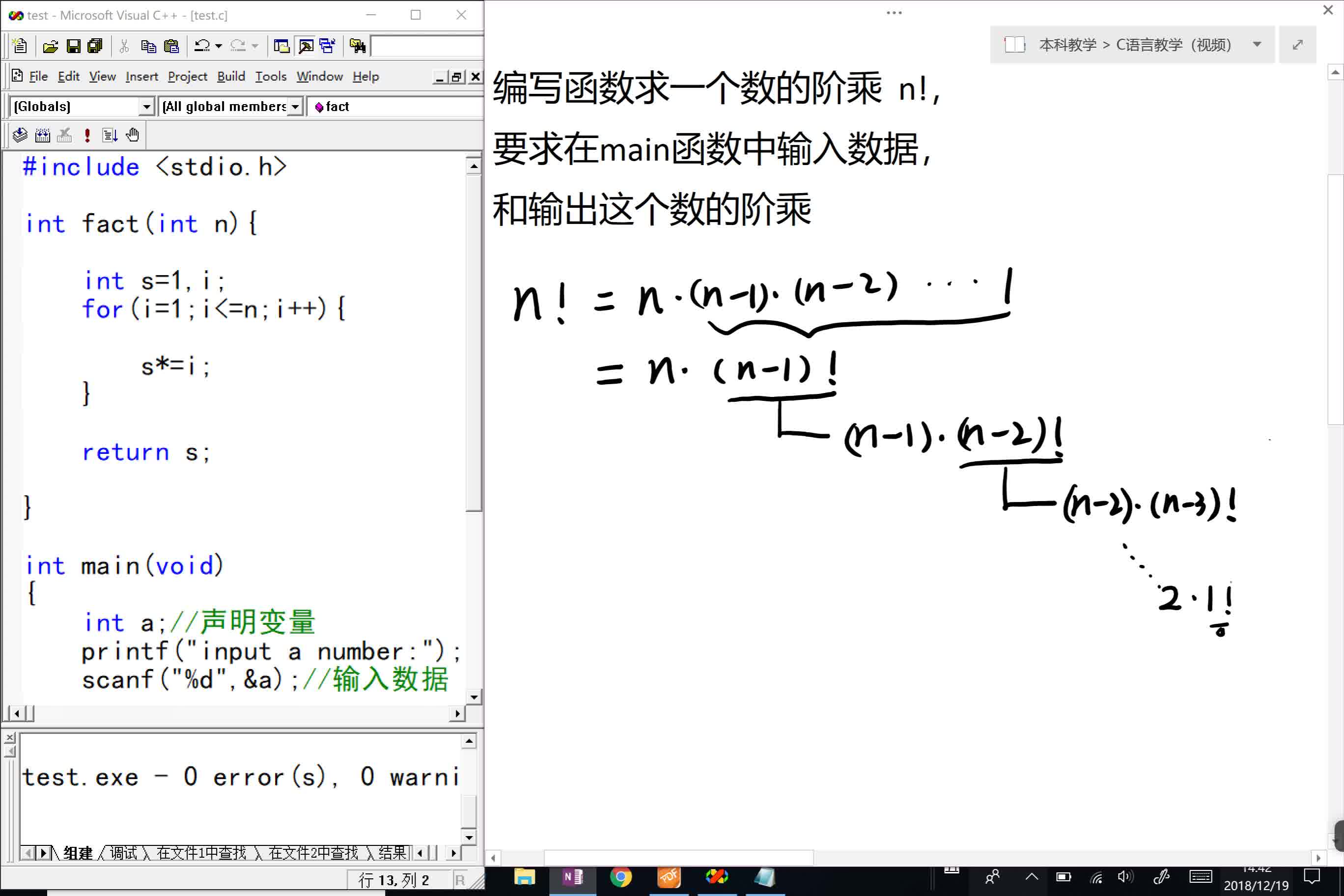
Task: Click the code editor vertical scrollbar thumb
Action: coord(473,343)
